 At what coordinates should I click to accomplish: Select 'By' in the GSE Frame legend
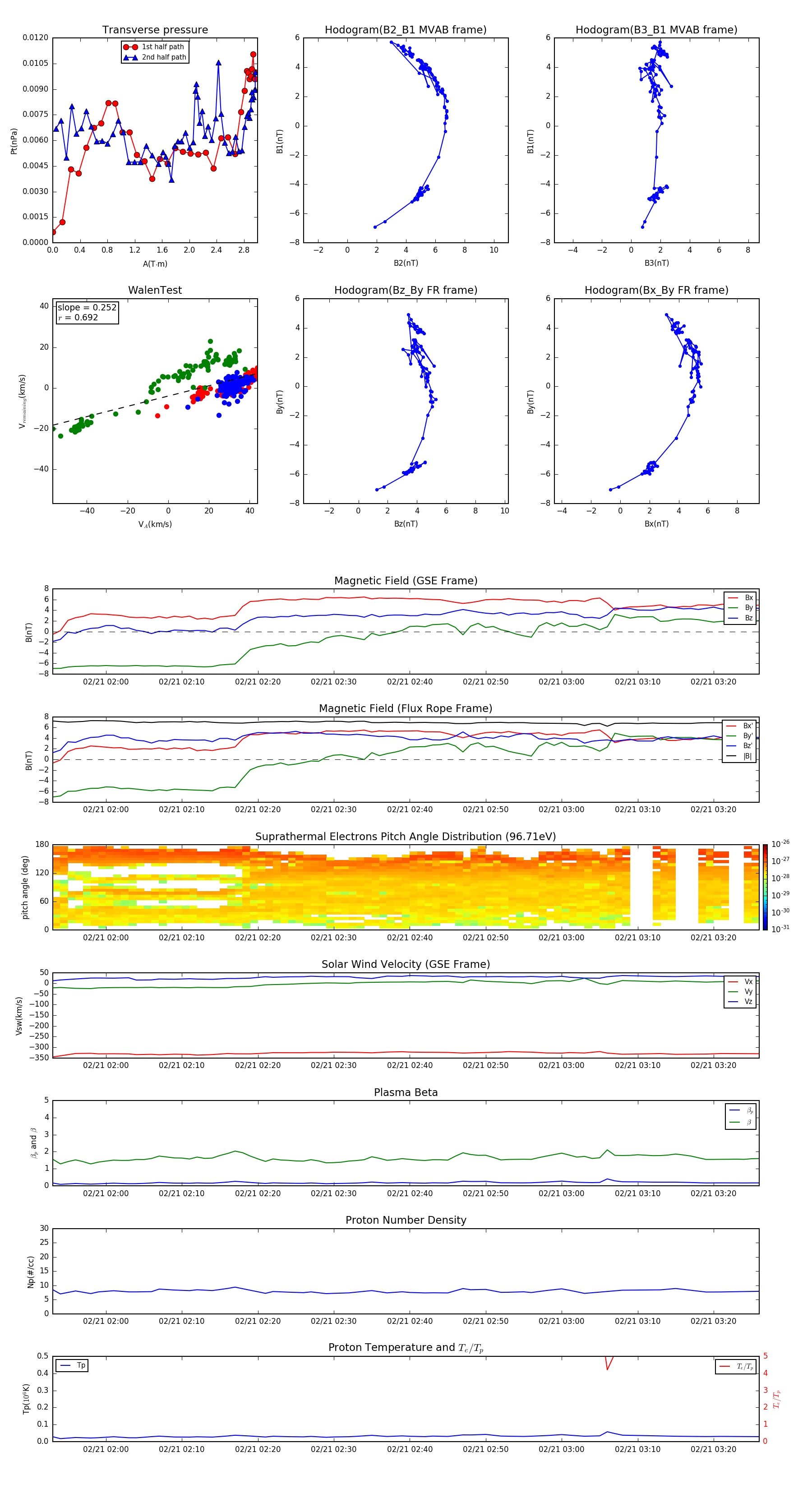click(x=741, y=607)
